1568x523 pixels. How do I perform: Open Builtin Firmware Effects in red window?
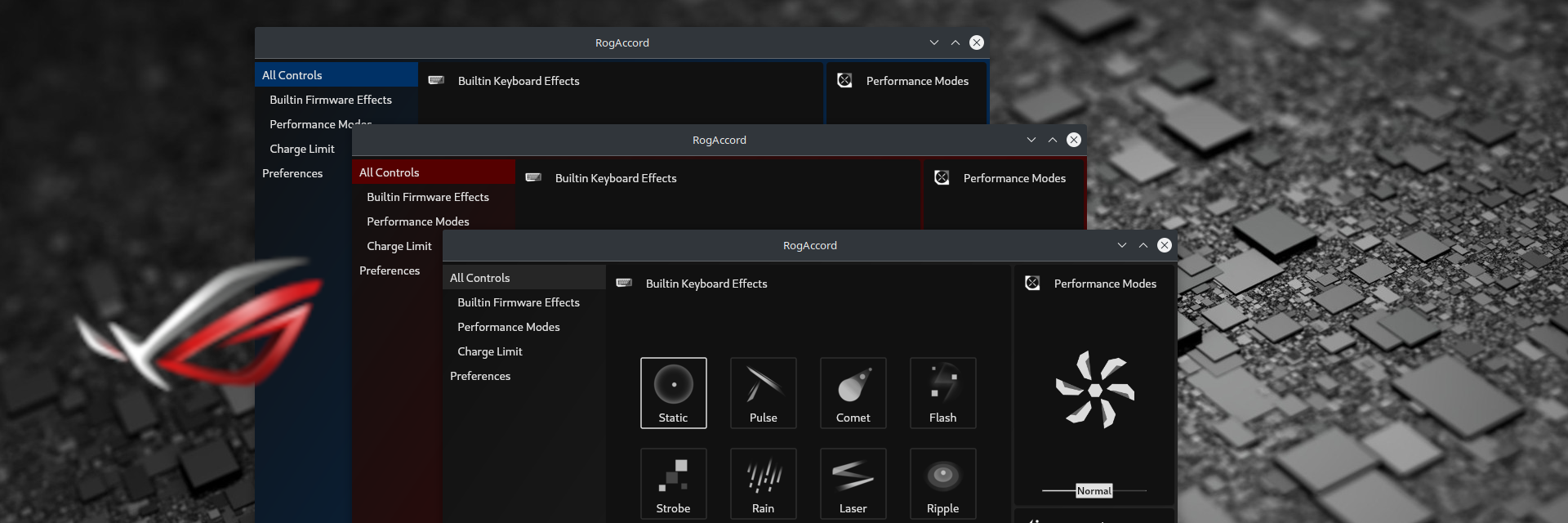click(434, 197)
